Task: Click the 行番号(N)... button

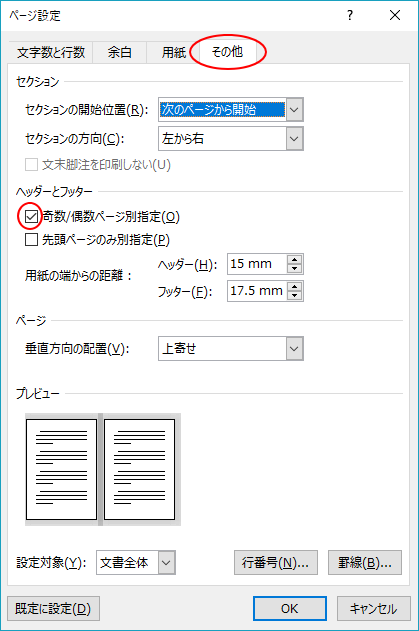Action: pyautogui.click(x=276, y=563)
